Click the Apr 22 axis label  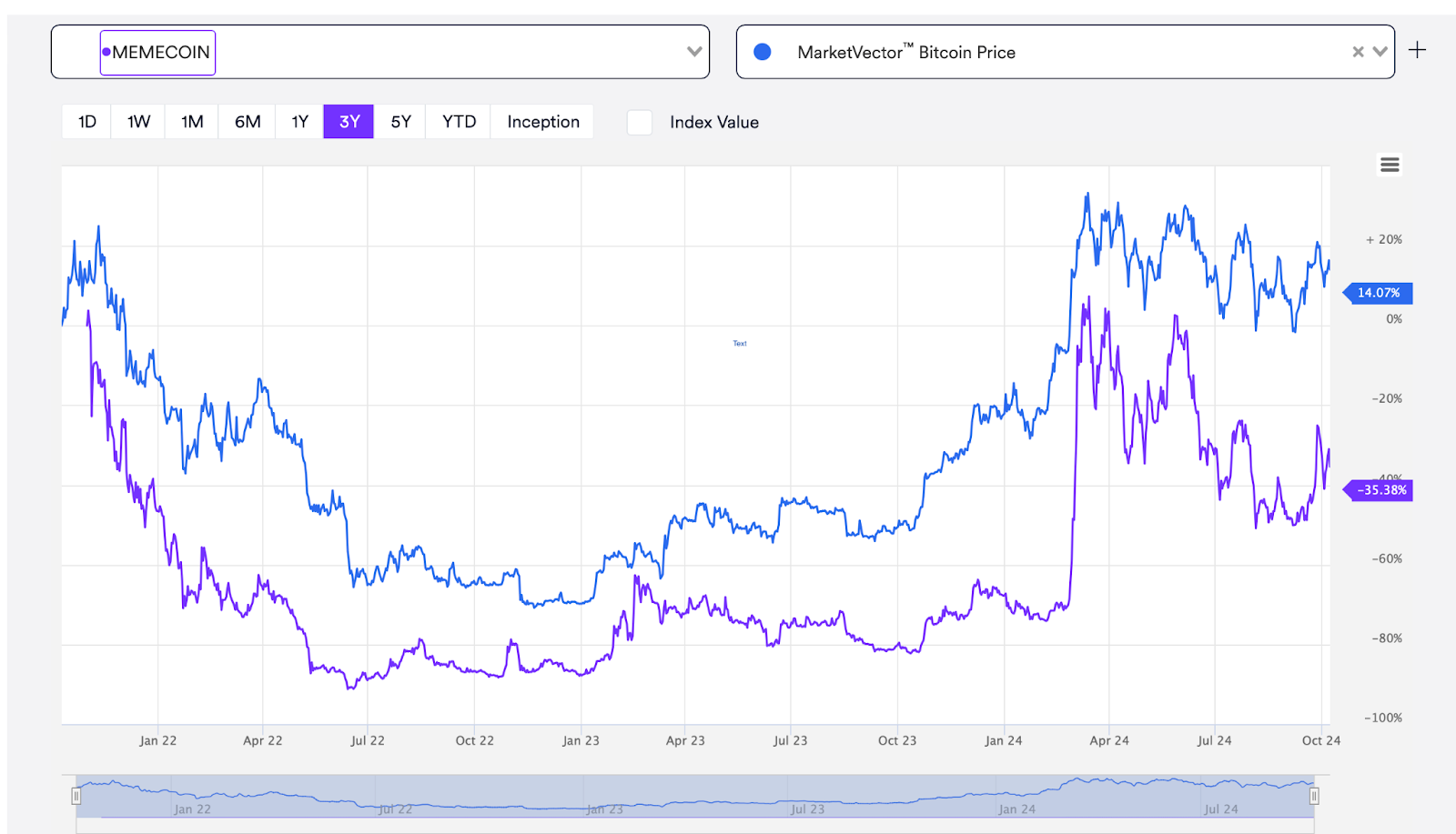pyautogui.click(x=263, y=740)
